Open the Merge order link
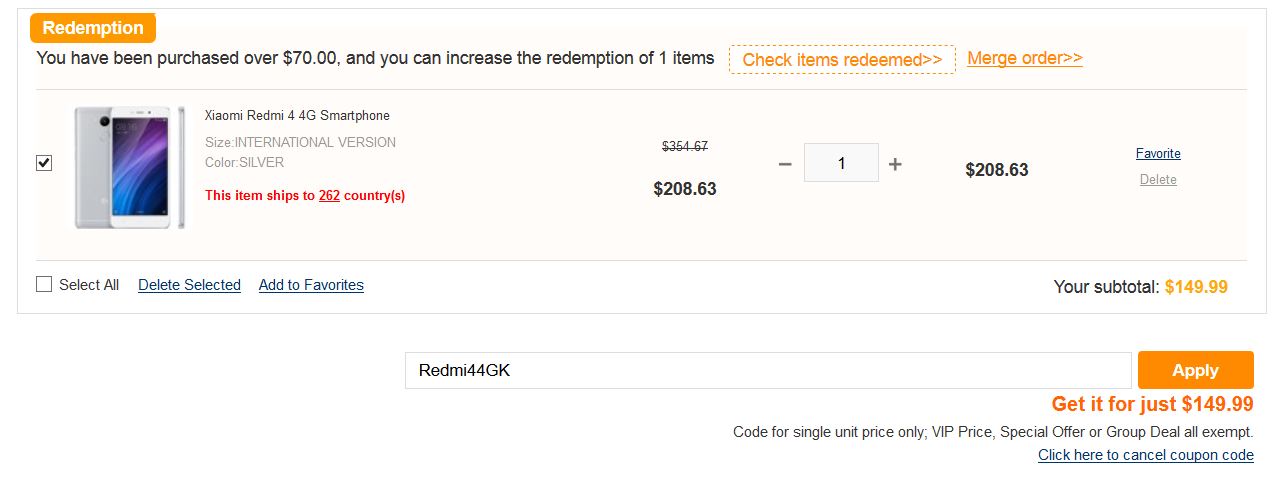The image size is (1281, 477). [1024, 58]
